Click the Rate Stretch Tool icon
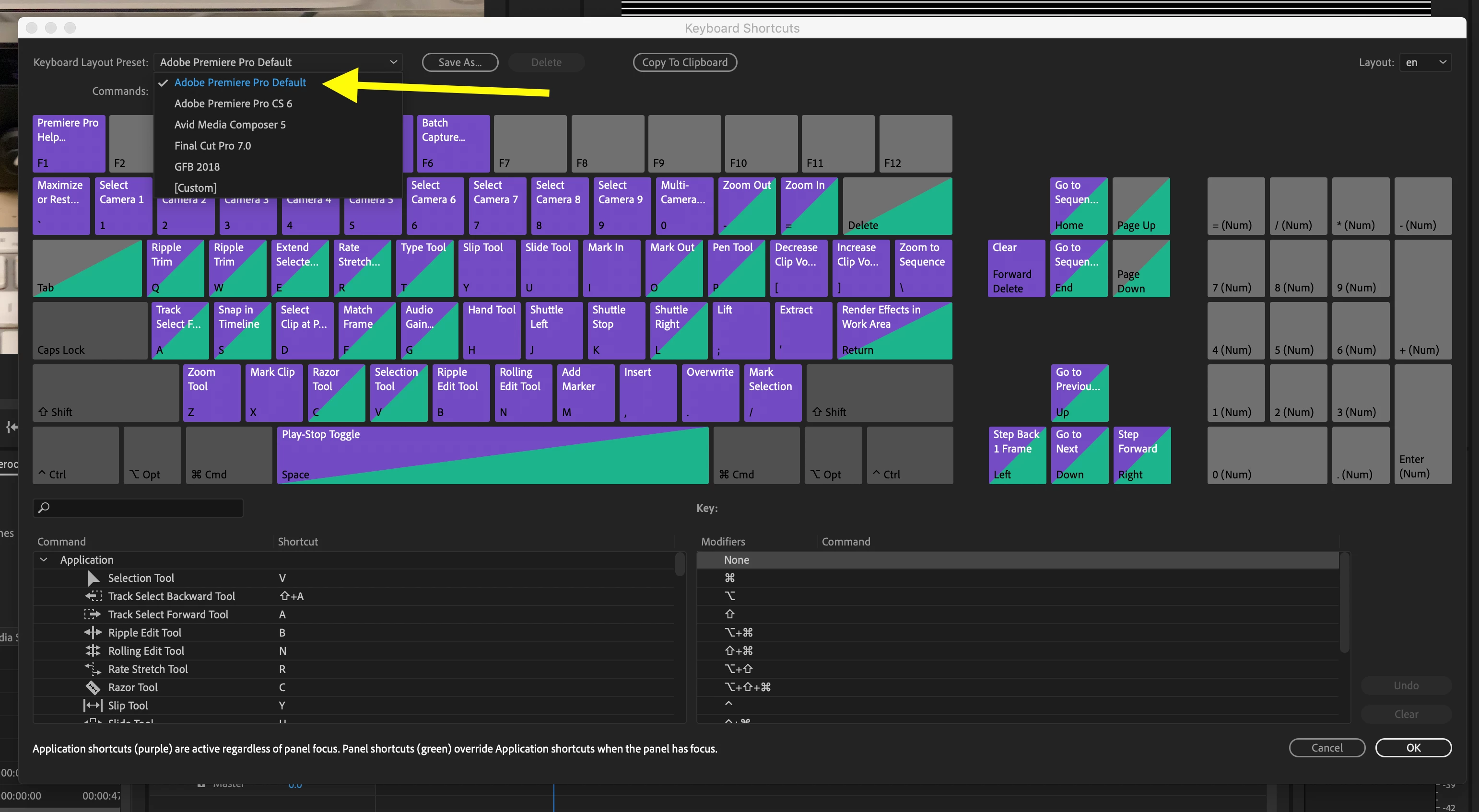Screen dimensions: 1479x812 (93, 669)
